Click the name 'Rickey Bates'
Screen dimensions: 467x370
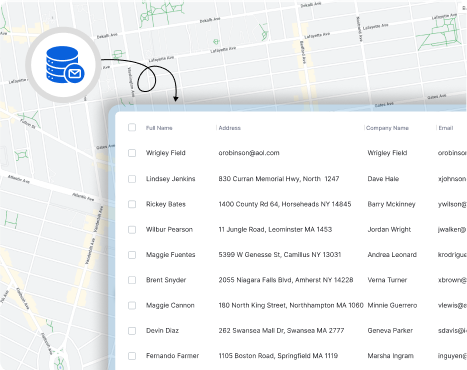166,204
